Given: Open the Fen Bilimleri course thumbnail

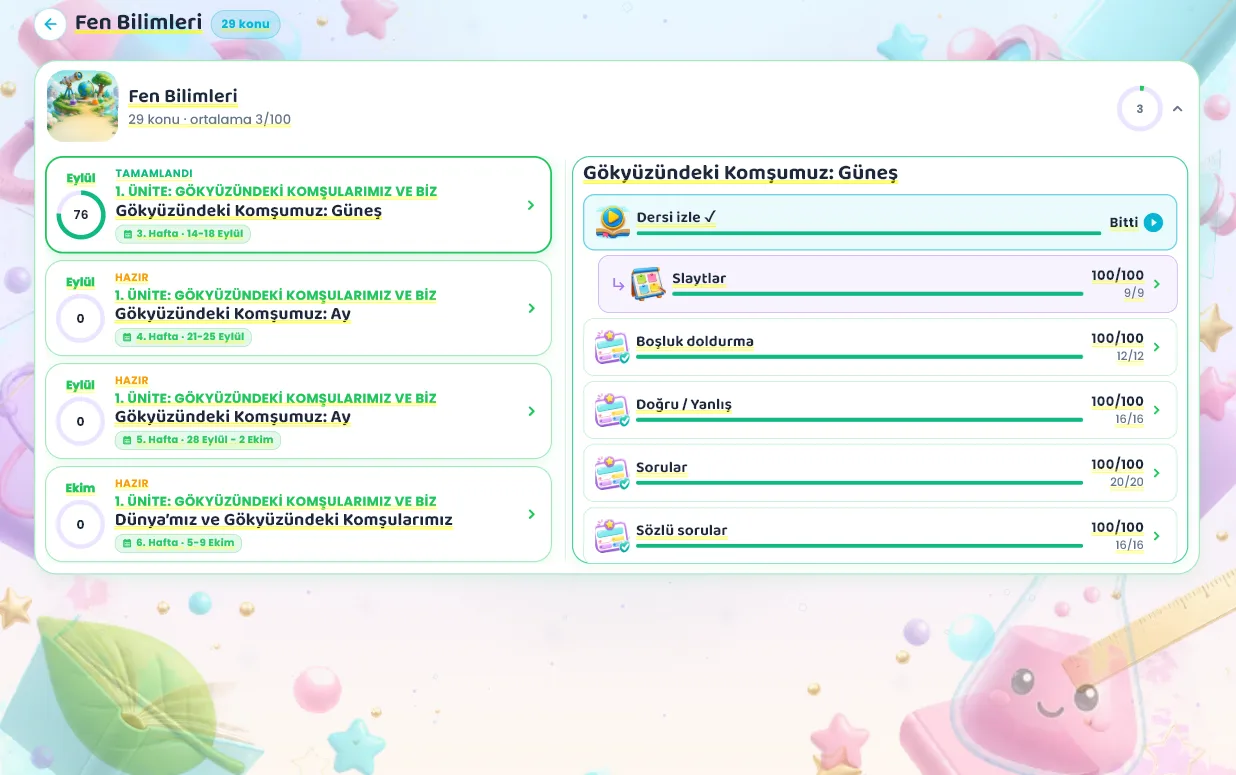Looking at the screenshot, I should 82,106.
